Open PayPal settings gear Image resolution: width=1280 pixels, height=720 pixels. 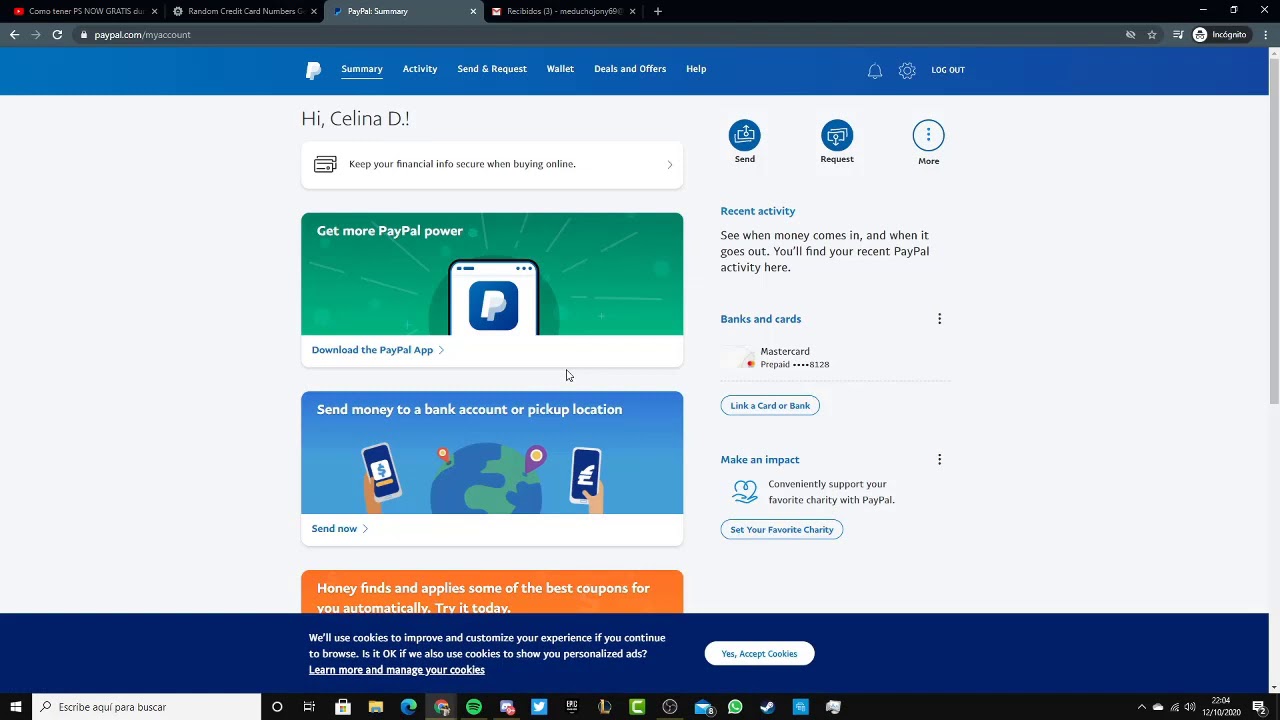click(907, 70)
